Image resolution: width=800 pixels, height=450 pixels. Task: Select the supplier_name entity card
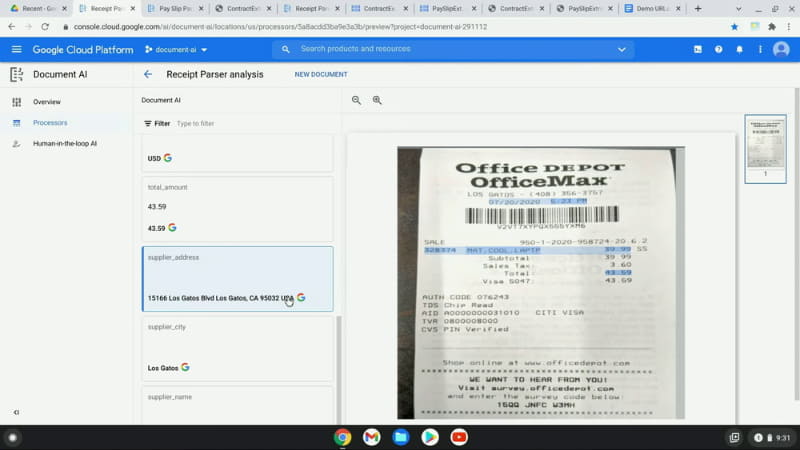(237, 406)
